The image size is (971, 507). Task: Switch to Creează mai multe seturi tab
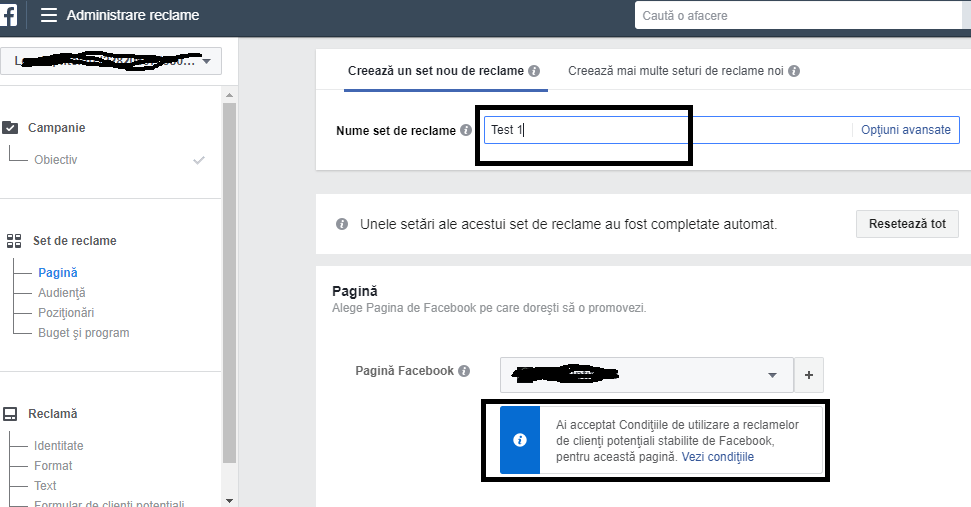click(677, 71)
